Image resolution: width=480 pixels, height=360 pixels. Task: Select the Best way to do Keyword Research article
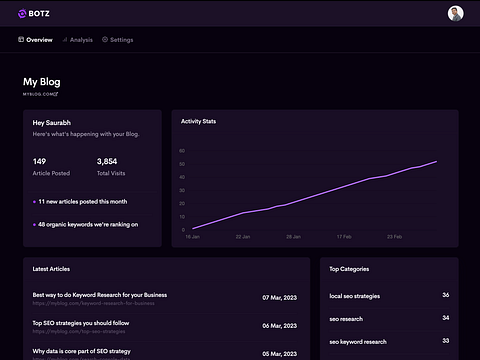(x=100, y=295)
